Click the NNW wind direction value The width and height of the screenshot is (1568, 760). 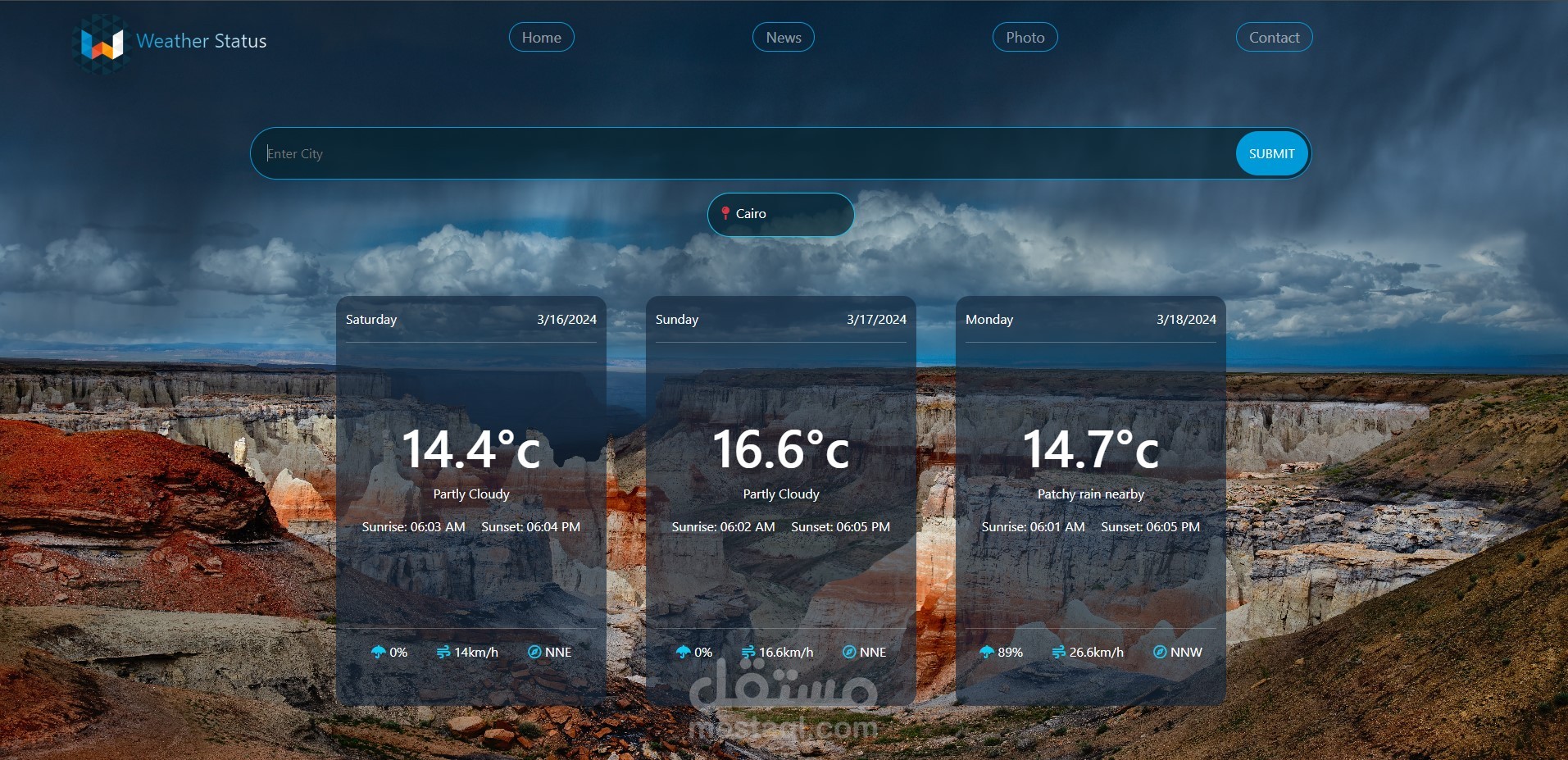(x=1186, y=652)
